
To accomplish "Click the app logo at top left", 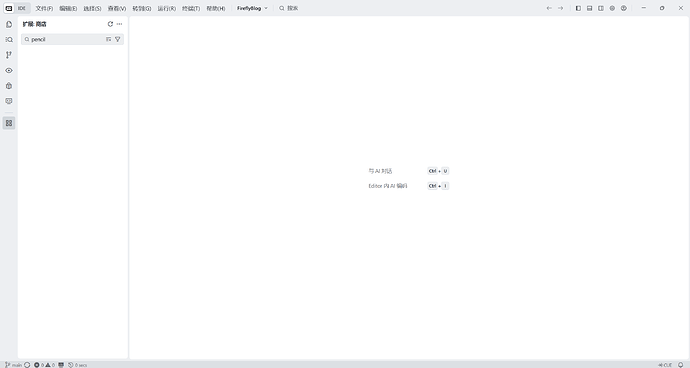I will pos(9,8).
